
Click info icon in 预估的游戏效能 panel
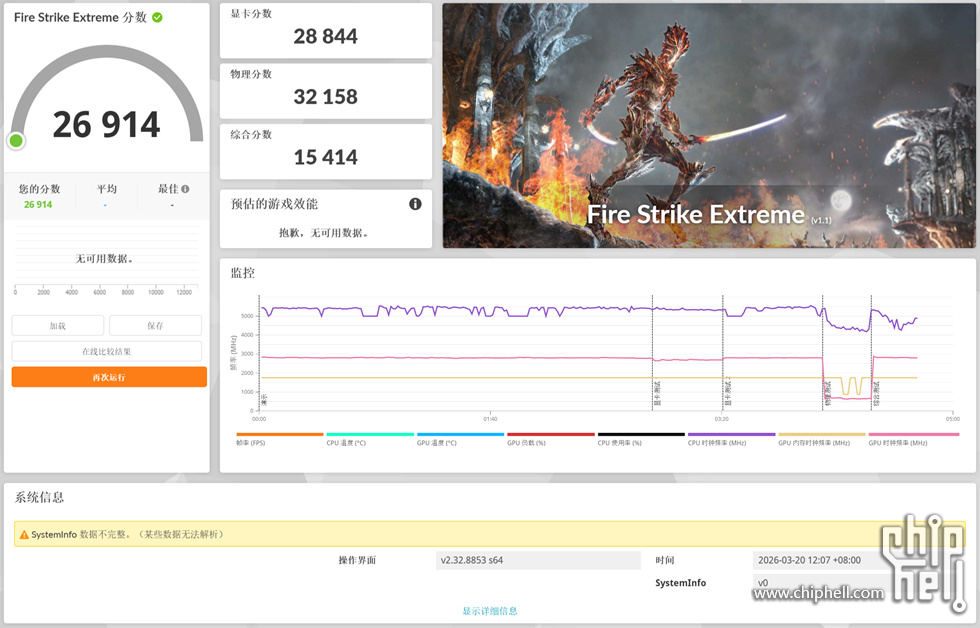point(415,204)
